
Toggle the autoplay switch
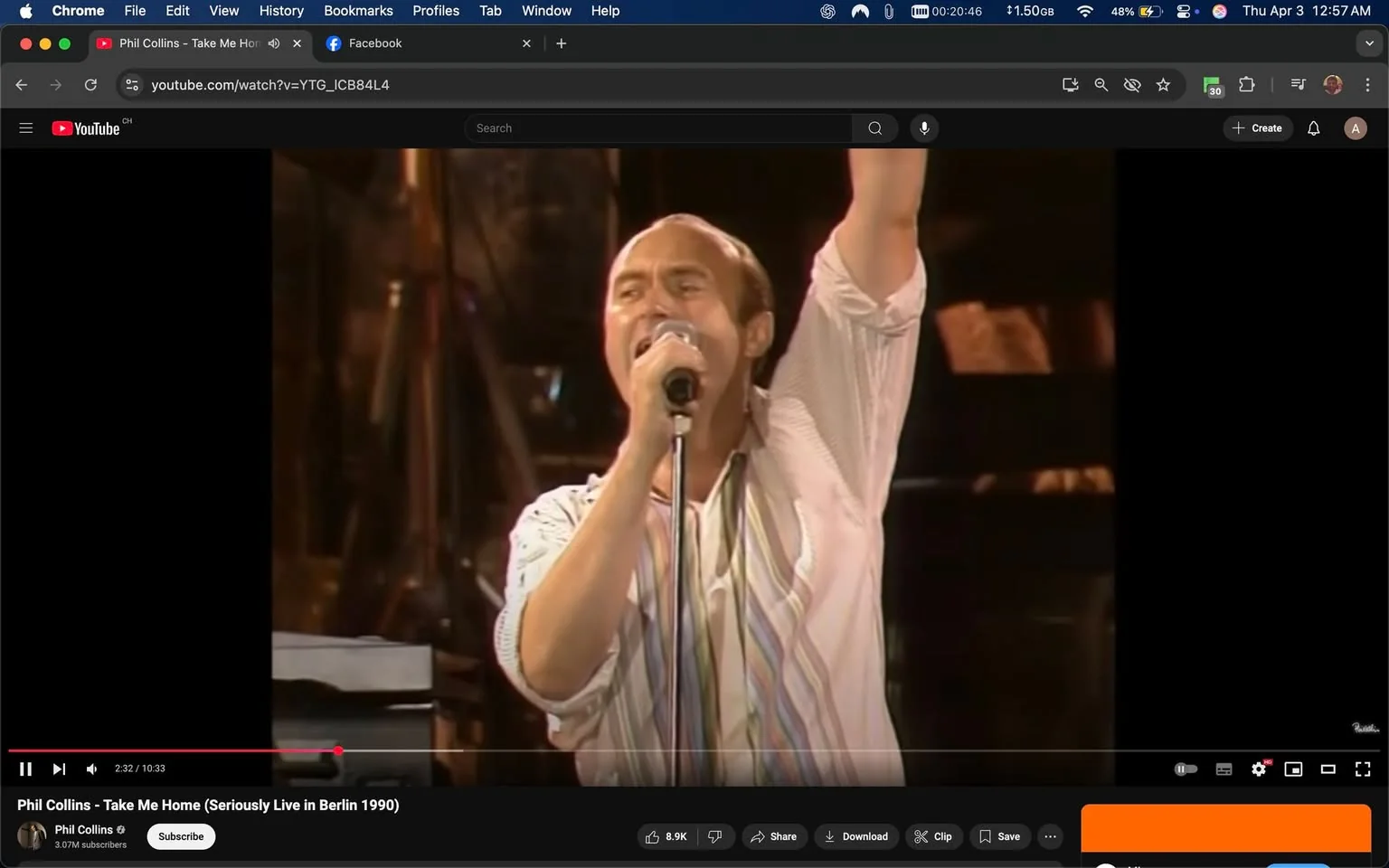tap(1186, 769)
